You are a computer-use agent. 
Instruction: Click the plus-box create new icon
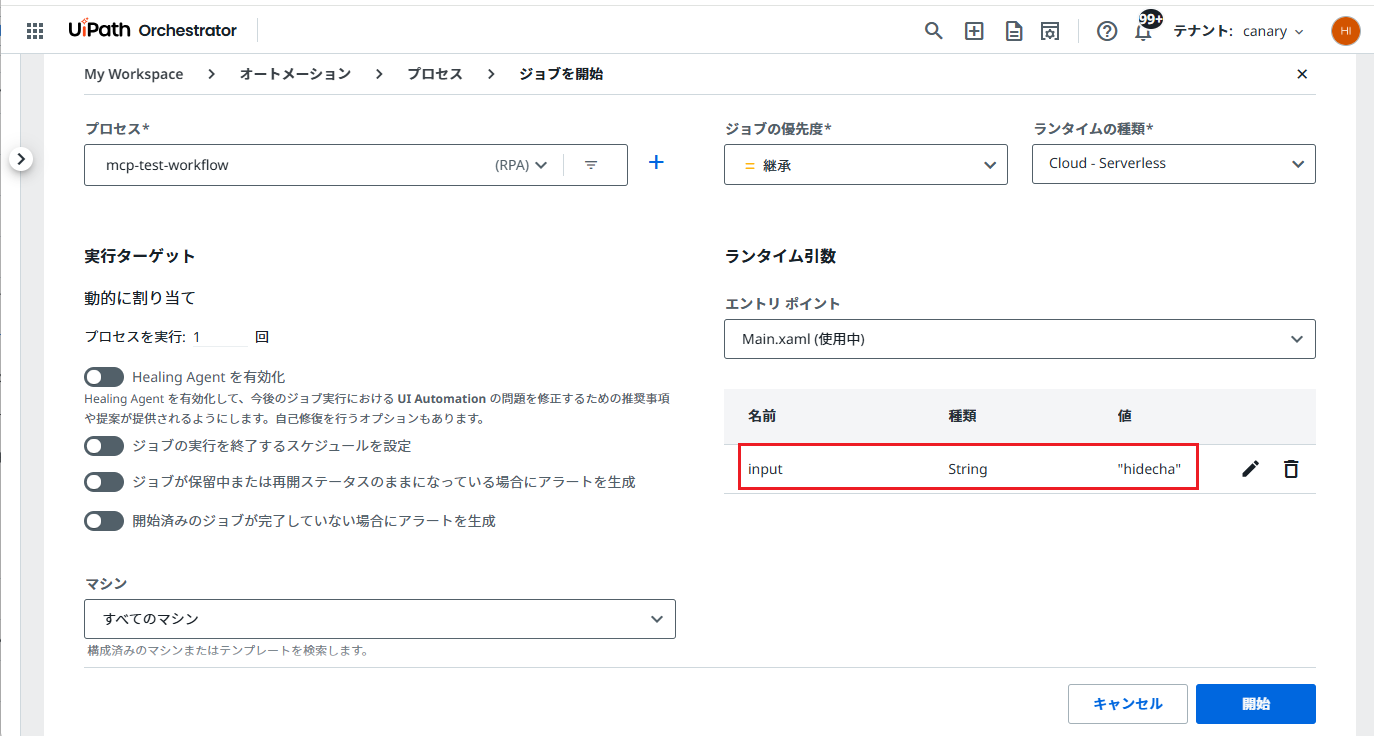click(974, 31)
